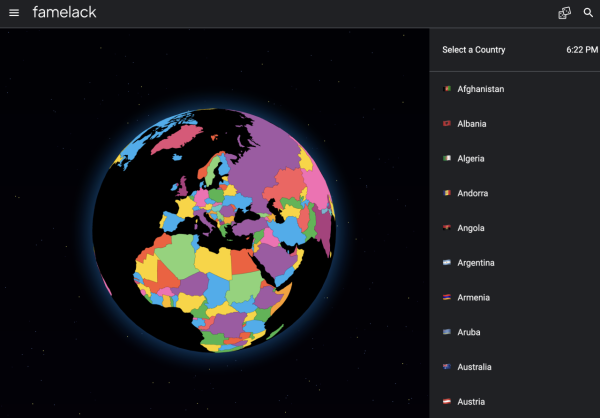Click the Aruba flag icon
The width and height of the screenshot is (600, 418).
tap(446, 332)
